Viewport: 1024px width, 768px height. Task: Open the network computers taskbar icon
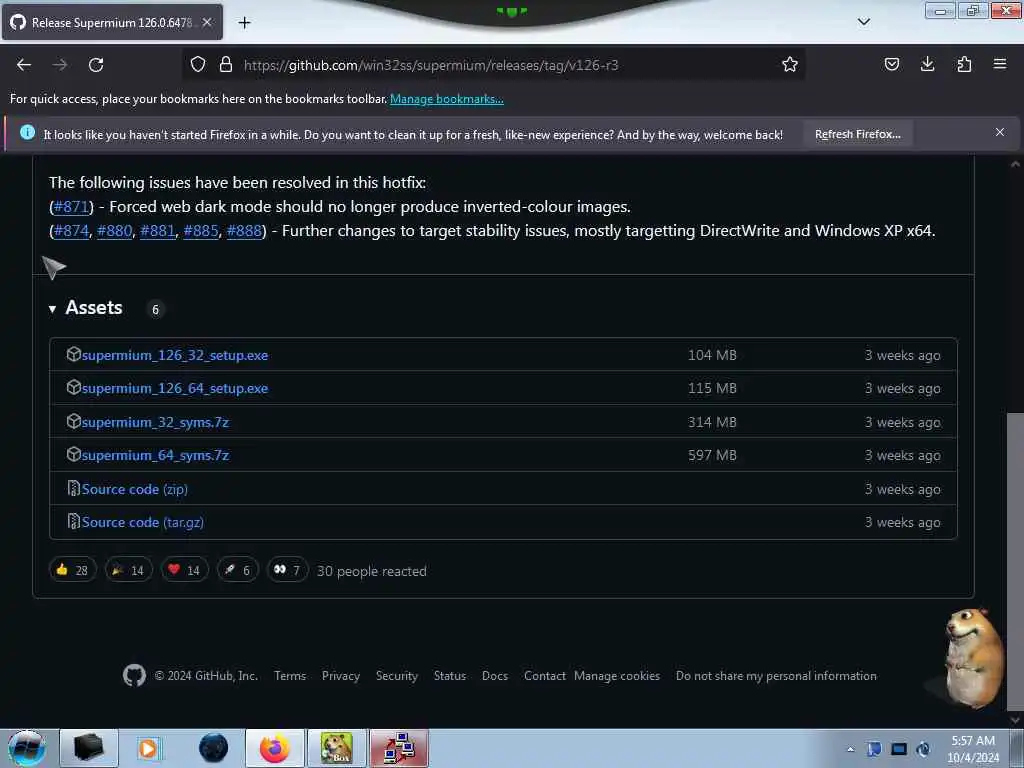[x=399, y=748]
